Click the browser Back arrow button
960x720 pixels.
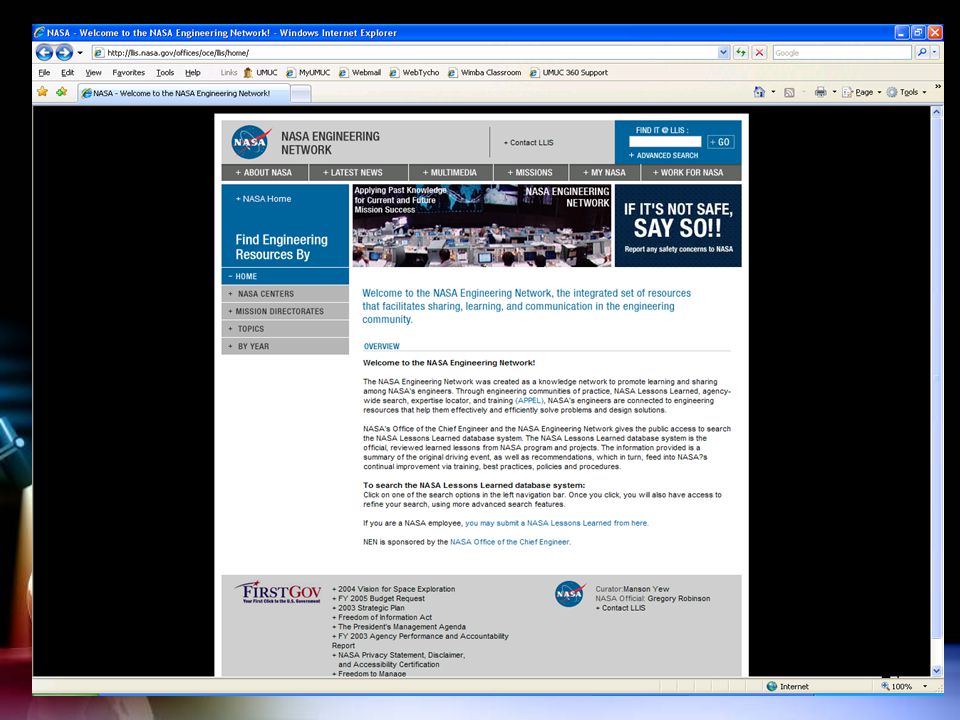coord(44,53)
